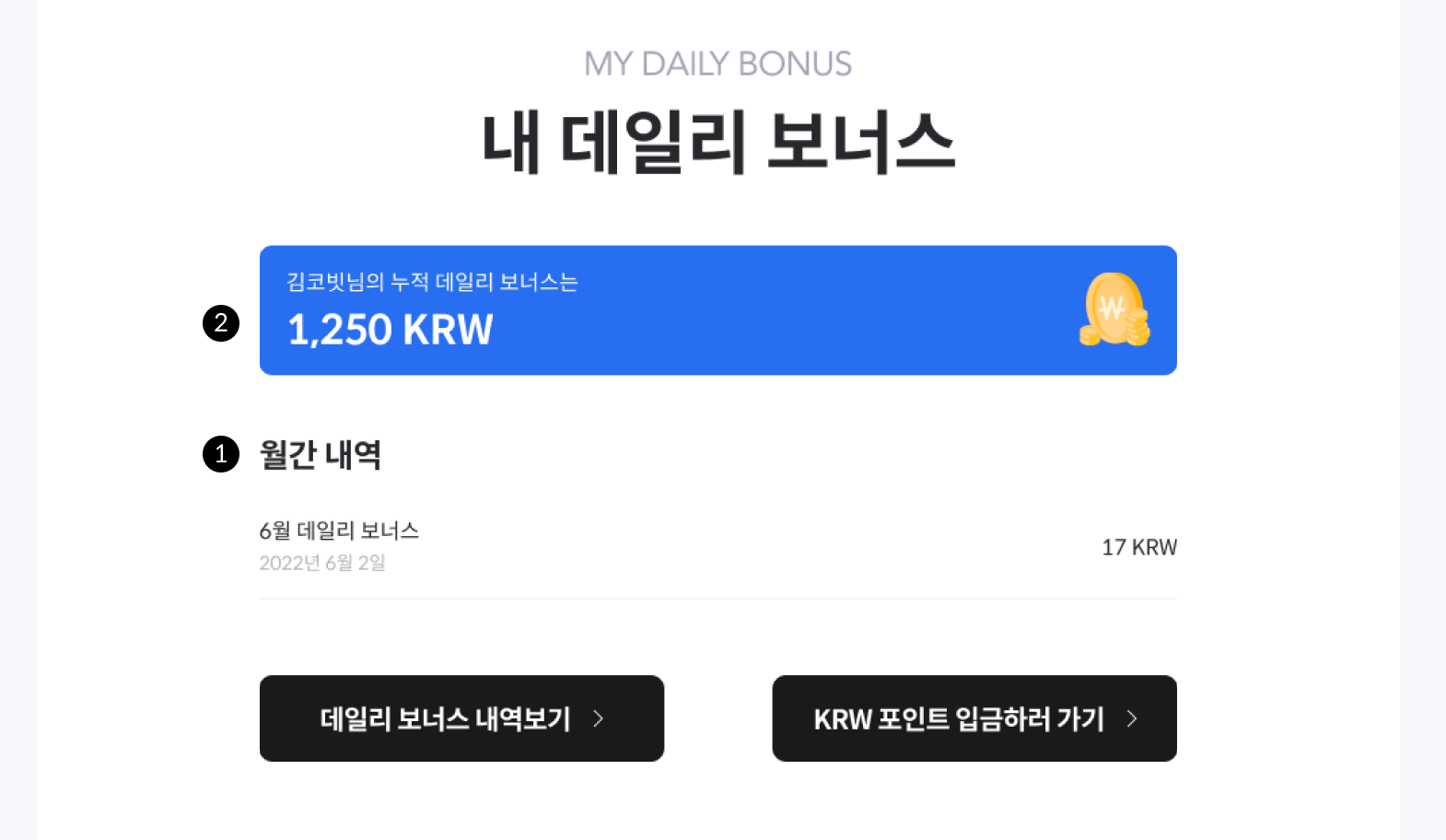The height and width of the screenshot is (840, 1446).
Task: Open the 6월 데일리 보너스 entry
Action: click(718, 546)
